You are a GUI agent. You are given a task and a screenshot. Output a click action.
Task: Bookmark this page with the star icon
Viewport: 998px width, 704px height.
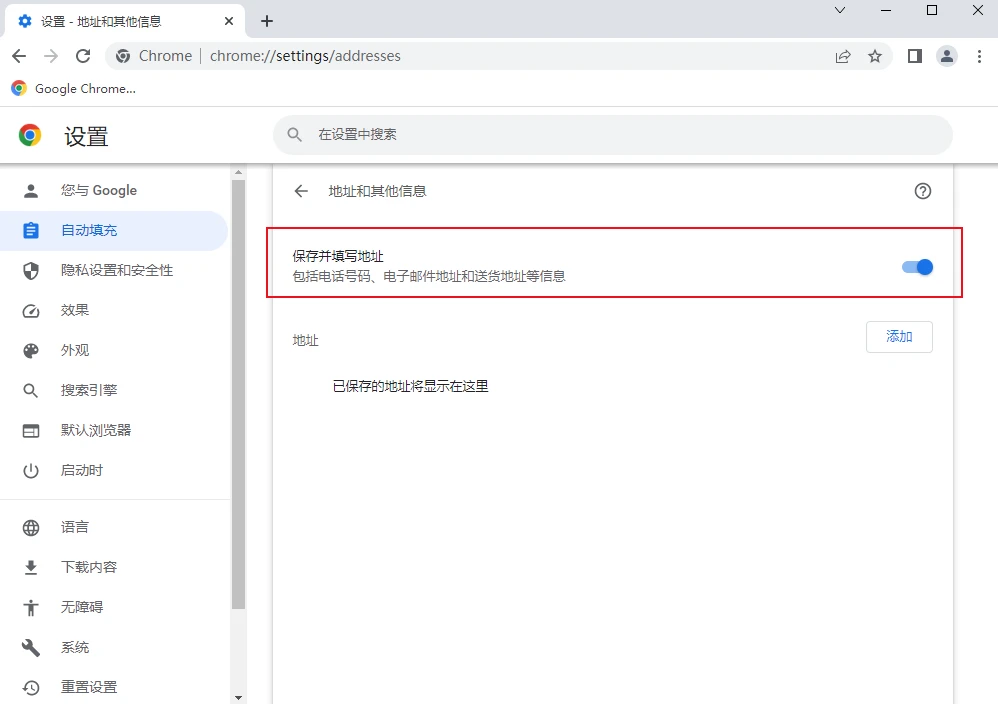(875, 56)
